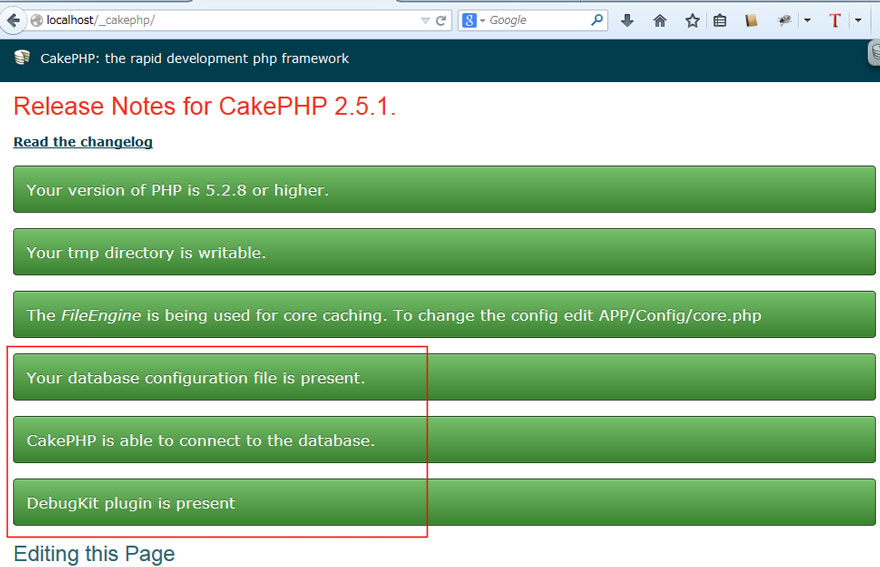Open the downloads arrow icon
Screen dimensions: 880x567
[627, 21]
